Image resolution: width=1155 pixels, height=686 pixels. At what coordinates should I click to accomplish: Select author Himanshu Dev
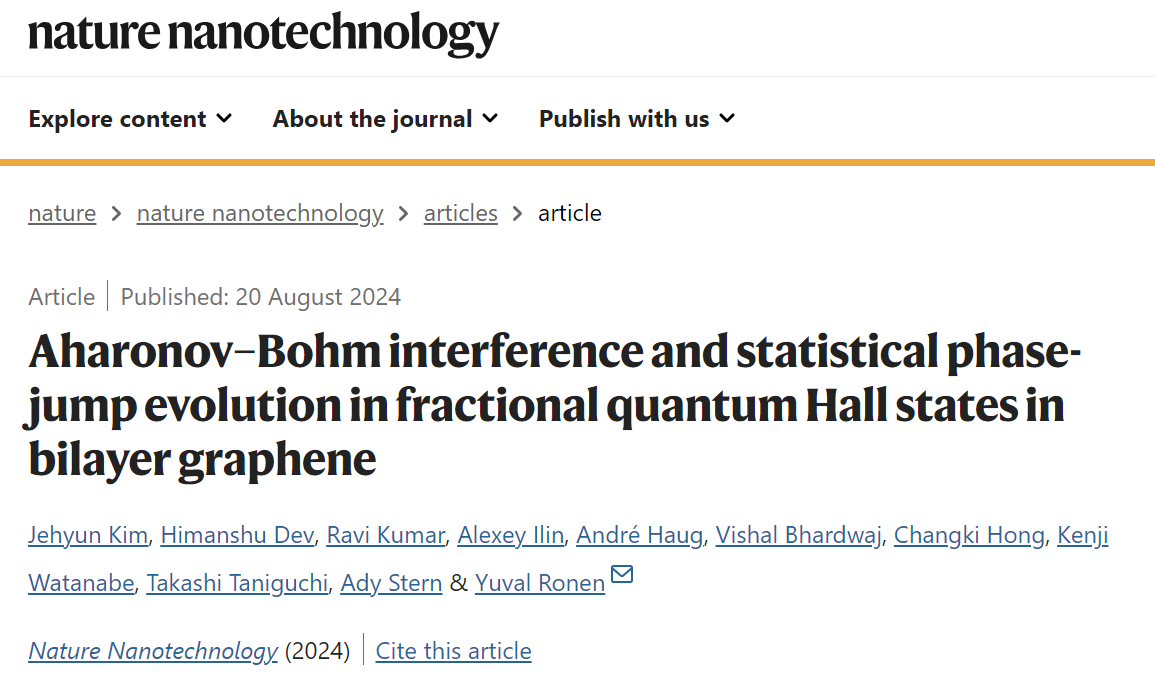pos(237,535)
